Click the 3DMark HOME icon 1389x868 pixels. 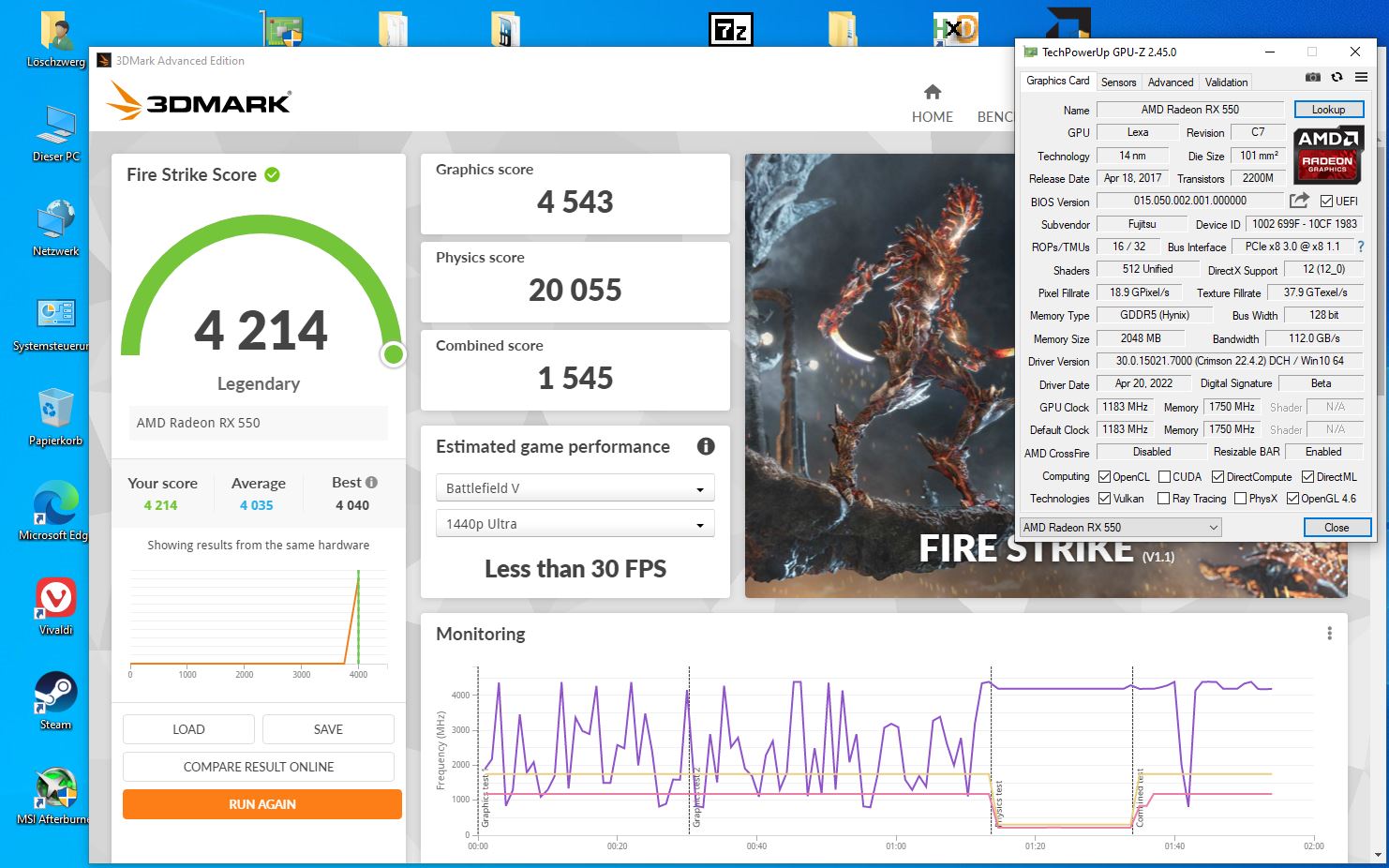[x=932, y=92]
